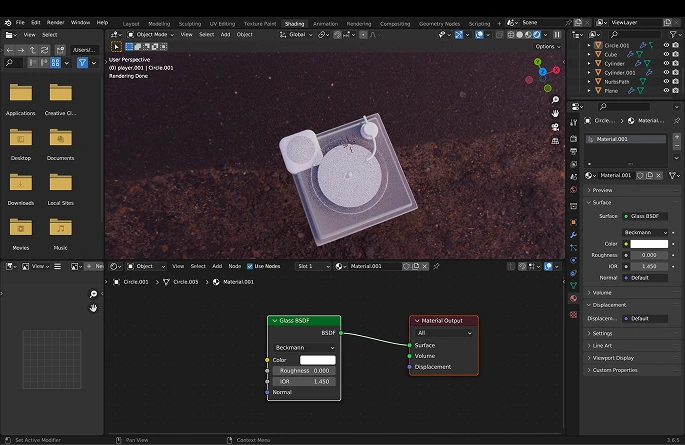Toggle the camera view gizmo icon

coord(555,127)
